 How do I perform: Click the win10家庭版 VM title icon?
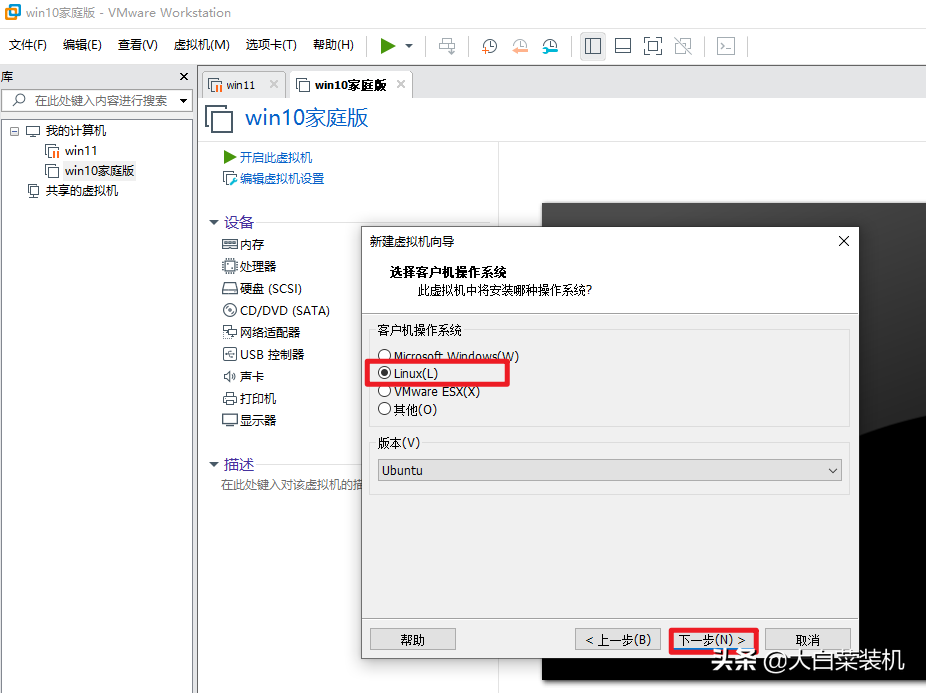click(x=220, y=118)
